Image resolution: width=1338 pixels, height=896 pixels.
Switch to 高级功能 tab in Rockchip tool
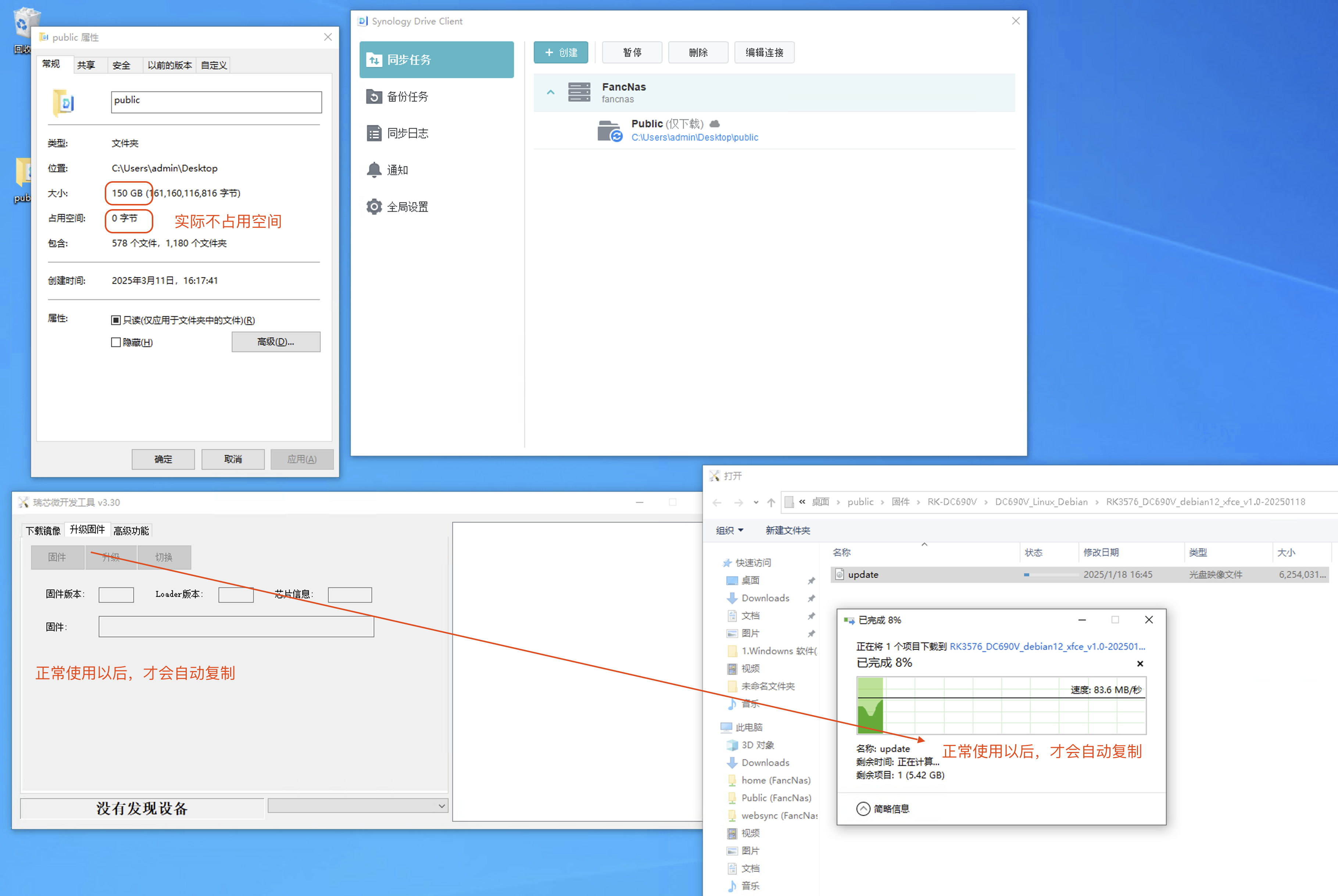click(x=131, y=531)
